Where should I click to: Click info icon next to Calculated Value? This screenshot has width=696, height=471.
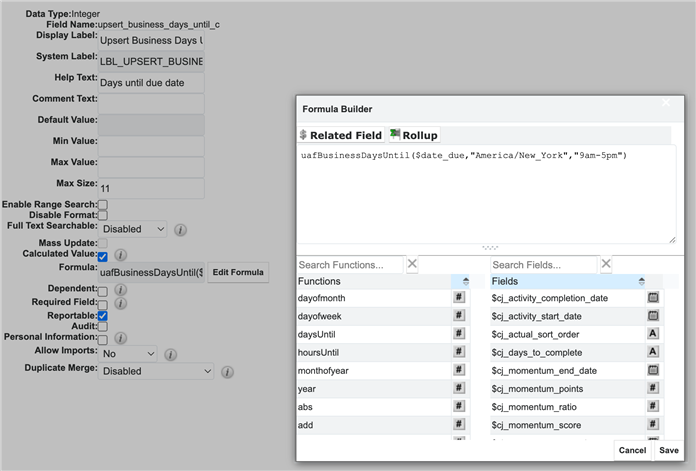point(120,256)
